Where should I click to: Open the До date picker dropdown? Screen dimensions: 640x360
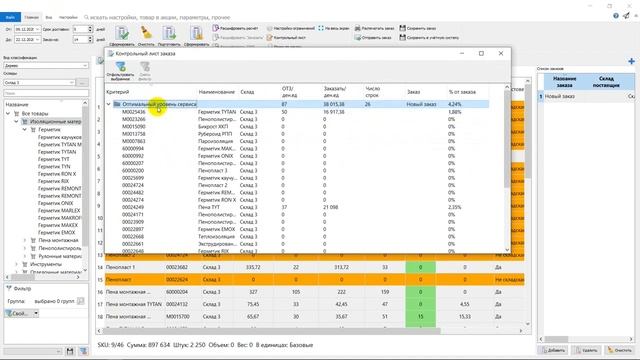37,40
